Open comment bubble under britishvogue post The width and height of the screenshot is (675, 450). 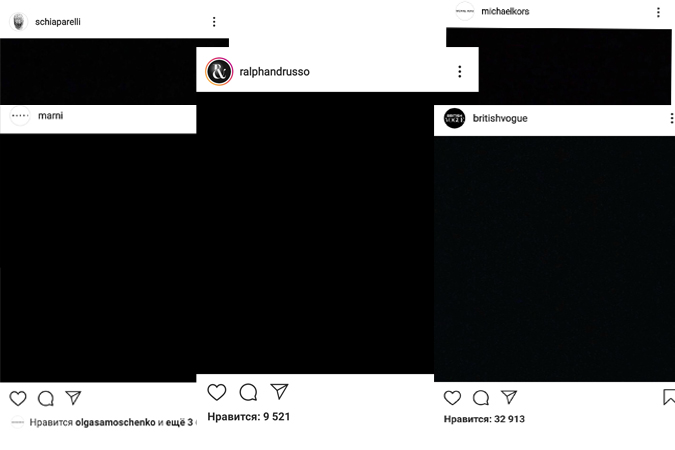click(x=481, y=397)
